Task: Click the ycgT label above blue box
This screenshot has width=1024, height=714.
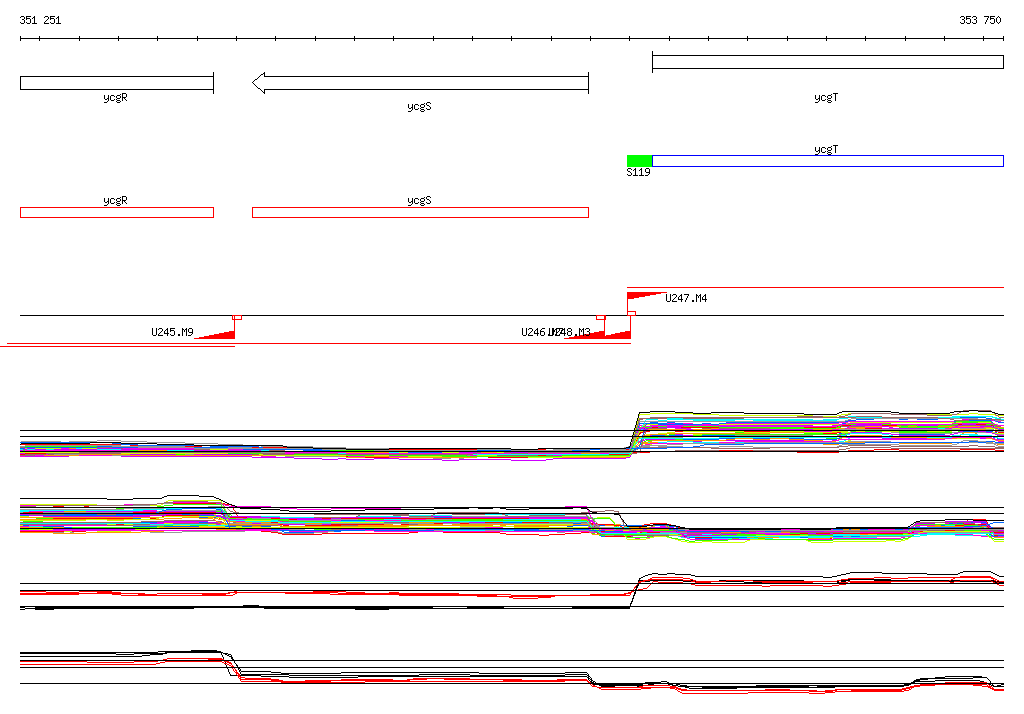Action: [826, 150]
